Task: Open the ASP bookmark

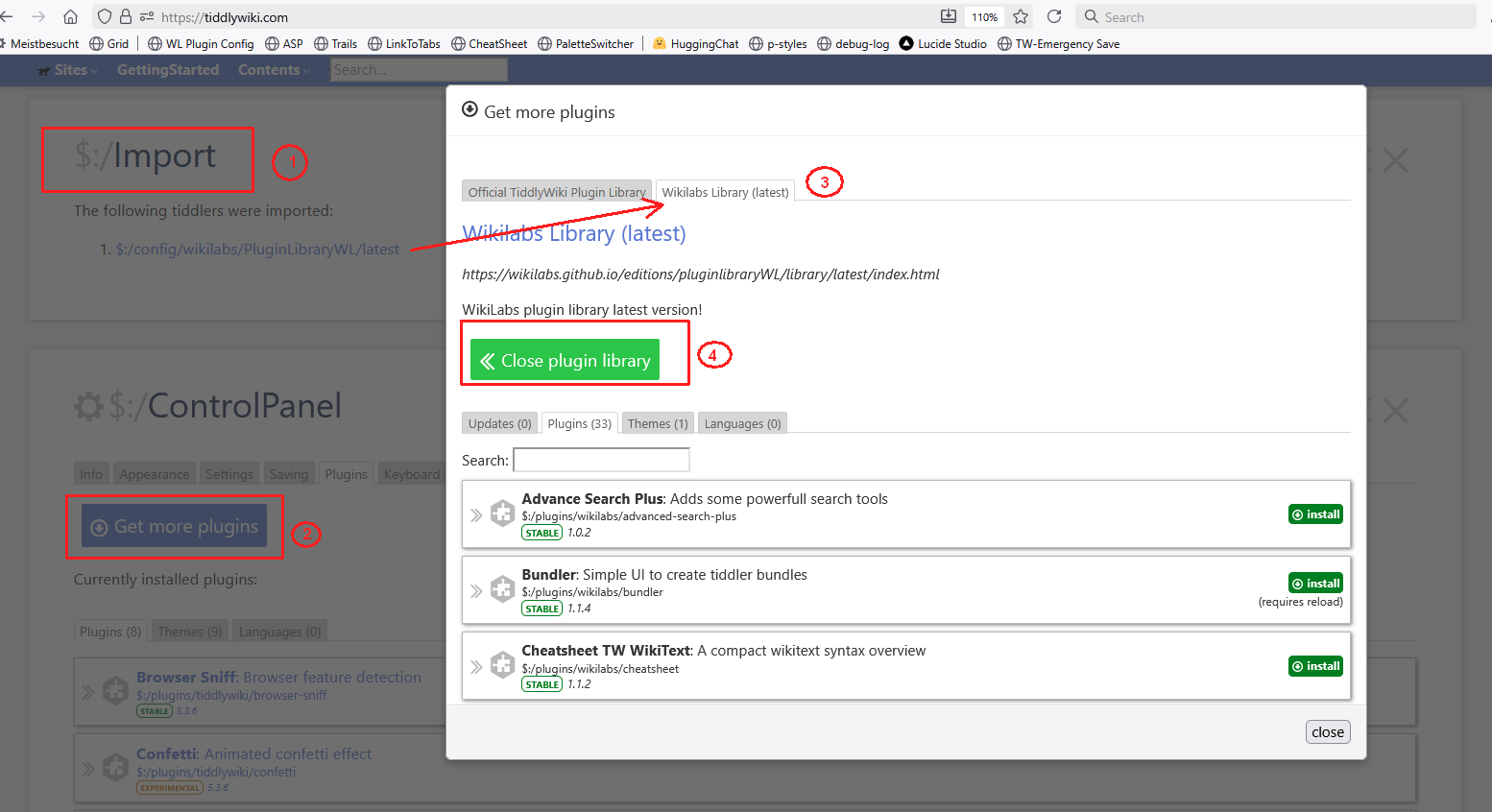Action: pyautogui.click(x=284, y=43)
